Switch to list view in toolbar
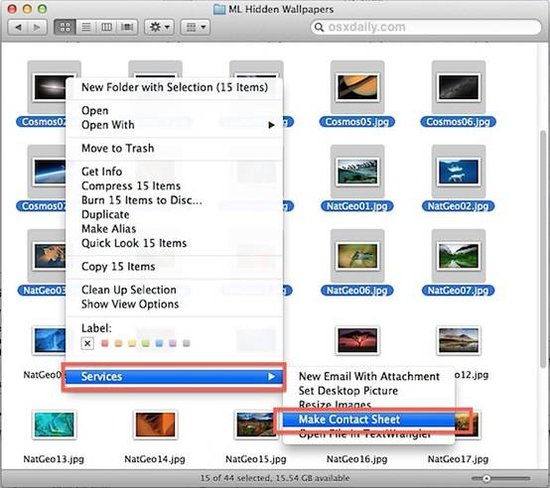Viewport: 550px width, 488px height. pos(86,27)
